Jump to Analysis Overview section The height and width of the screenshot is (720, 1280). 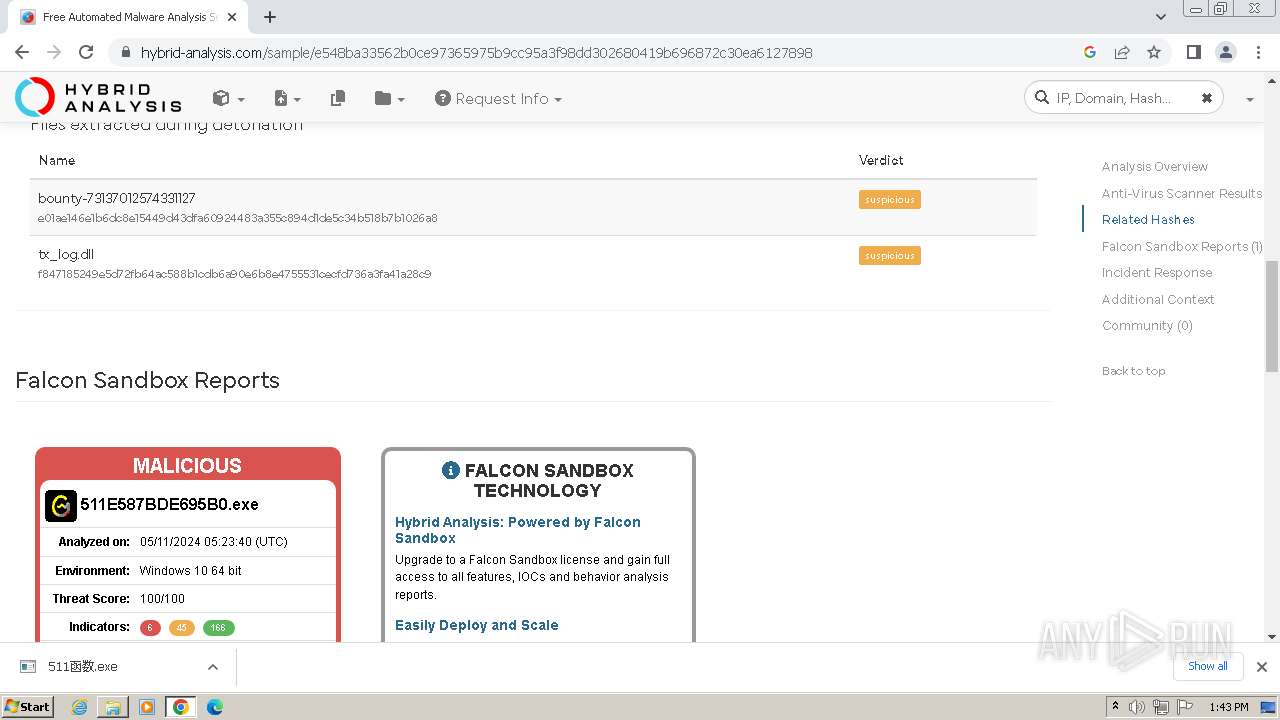[x=1154, y=167]
